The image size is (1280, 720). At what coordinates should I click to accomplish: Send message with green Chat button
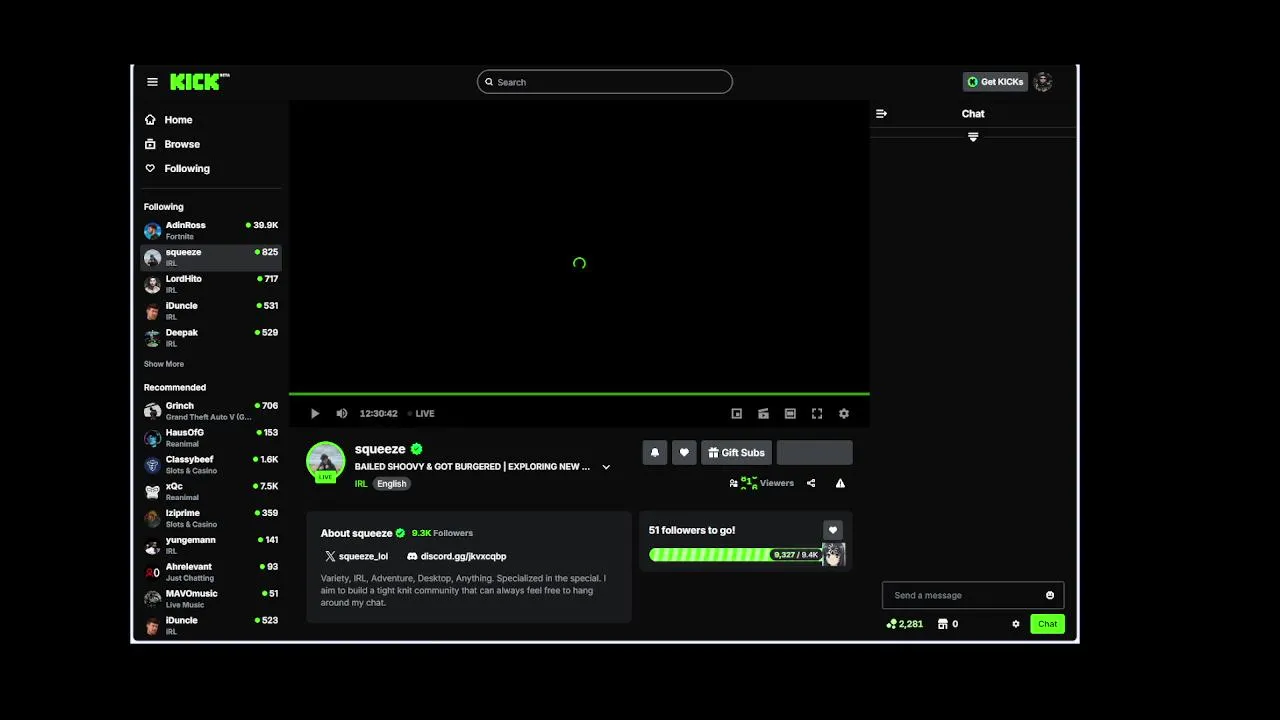pyautogui.click(x=1047, y=624)
